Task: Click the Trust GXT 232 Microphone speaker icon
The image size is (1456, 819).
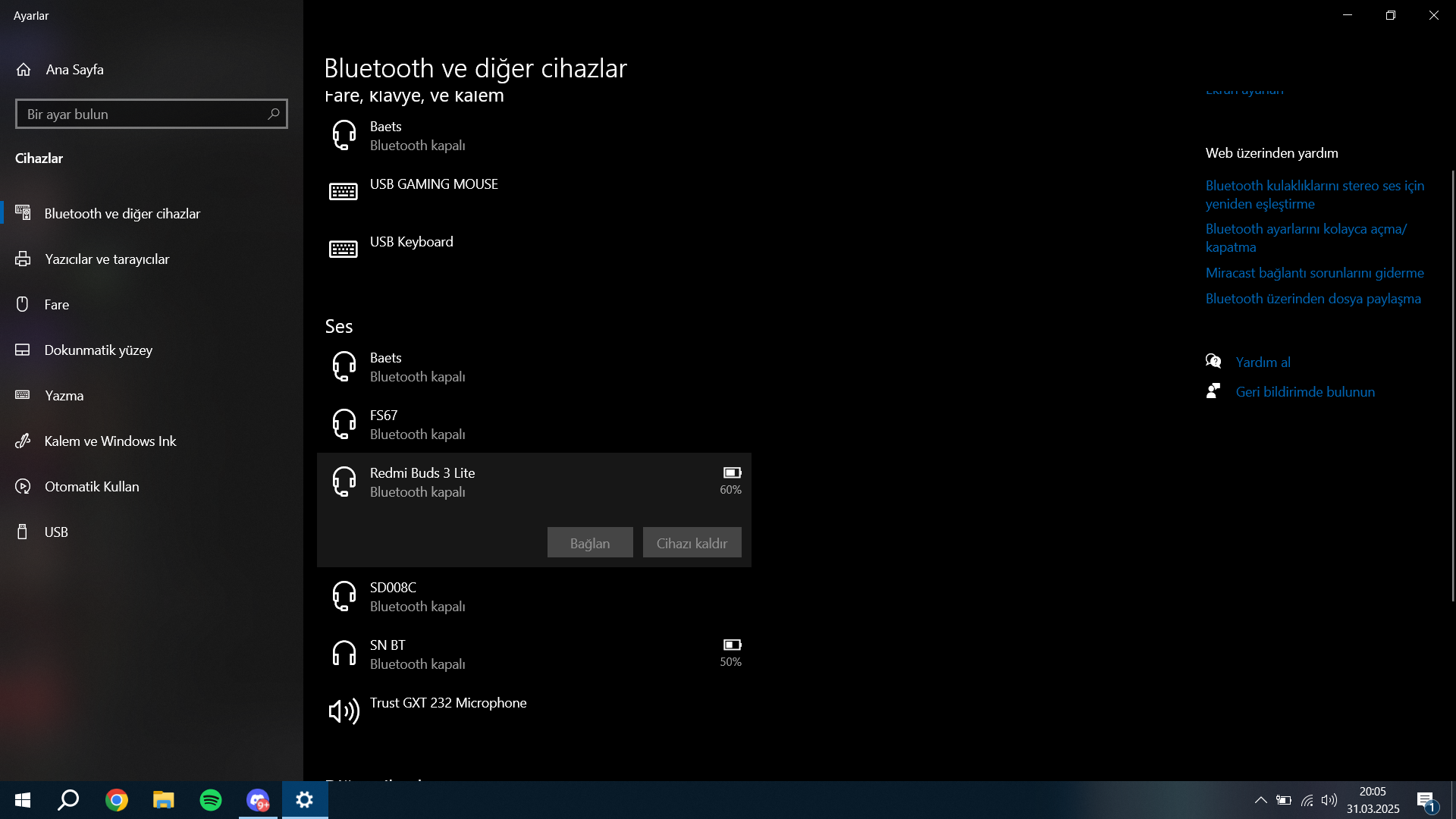Action: [x=344, y=711]
